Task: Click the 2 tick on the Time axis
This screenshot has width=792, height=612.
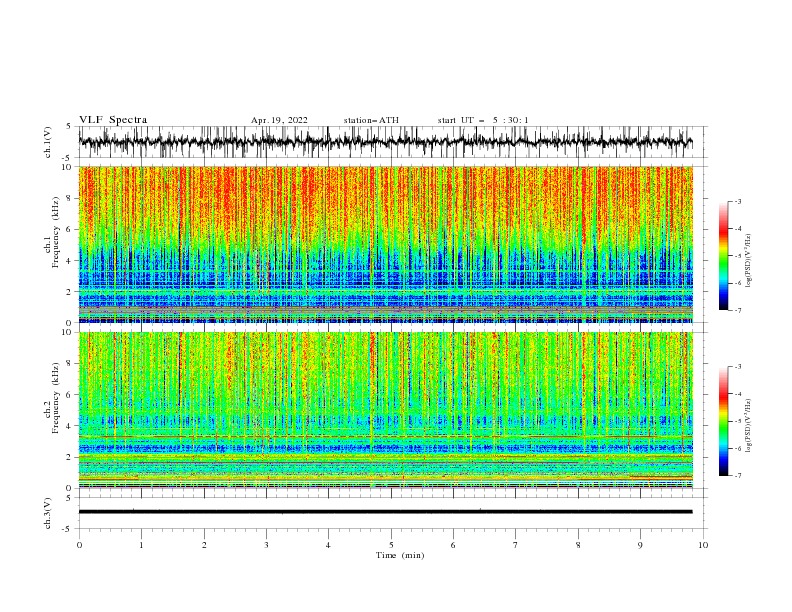Action: (x=204, y=545)
